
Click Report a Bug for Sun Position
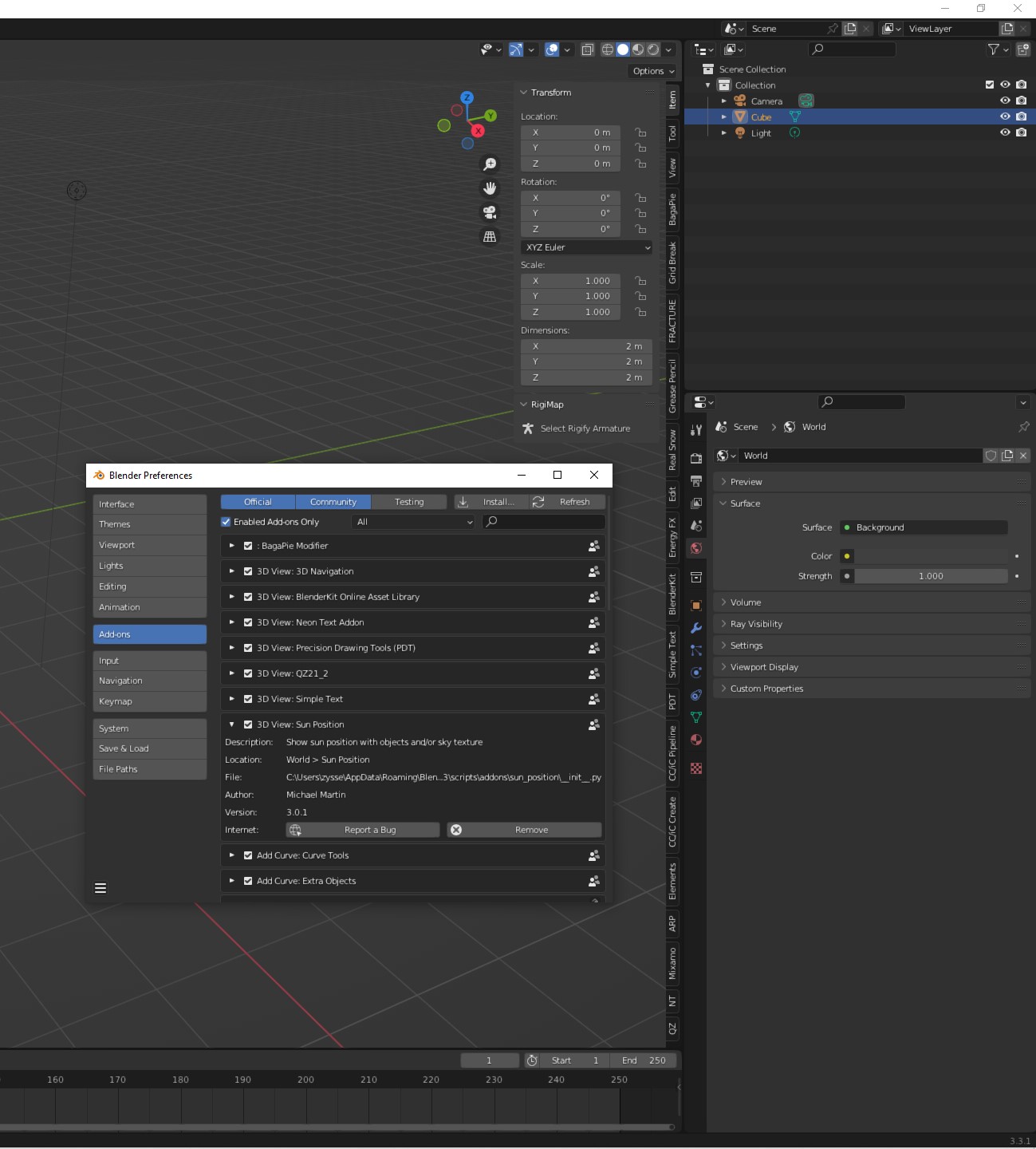coord(363,830)
